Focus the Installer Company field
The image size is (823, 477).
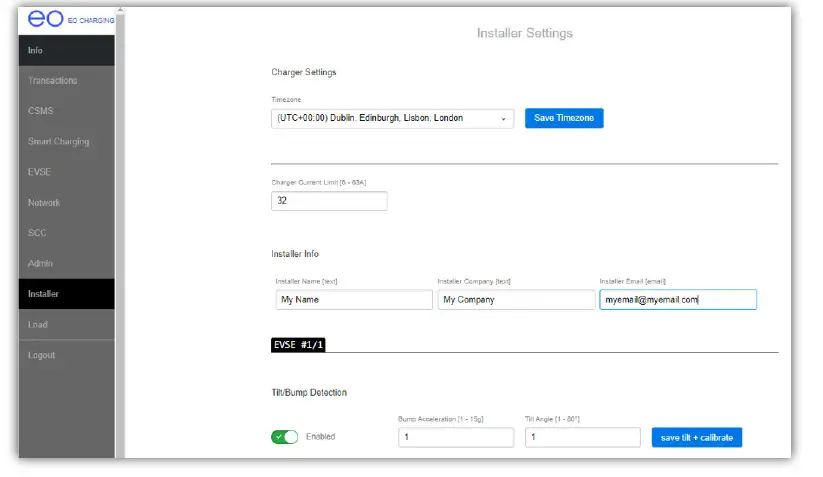pos(515,299)
